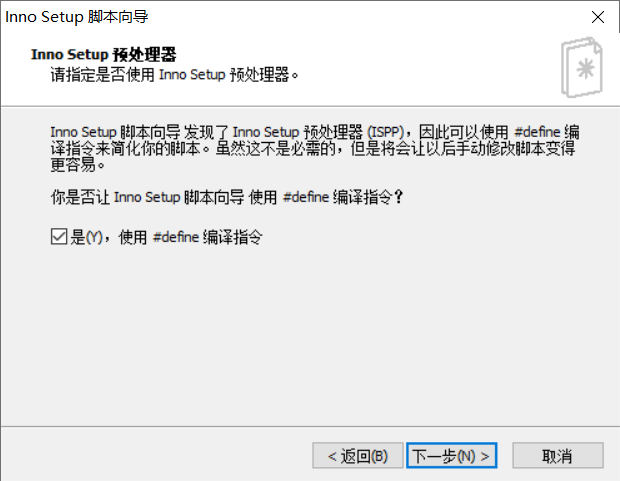Click the ISPP description paragraph

315,148
